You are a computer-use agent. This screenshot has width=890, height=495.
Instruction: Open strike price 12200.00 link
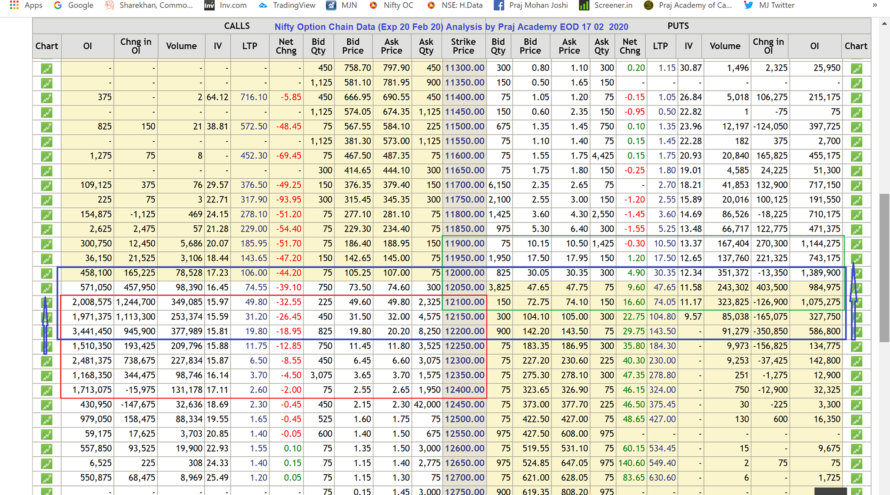(464, 331)
